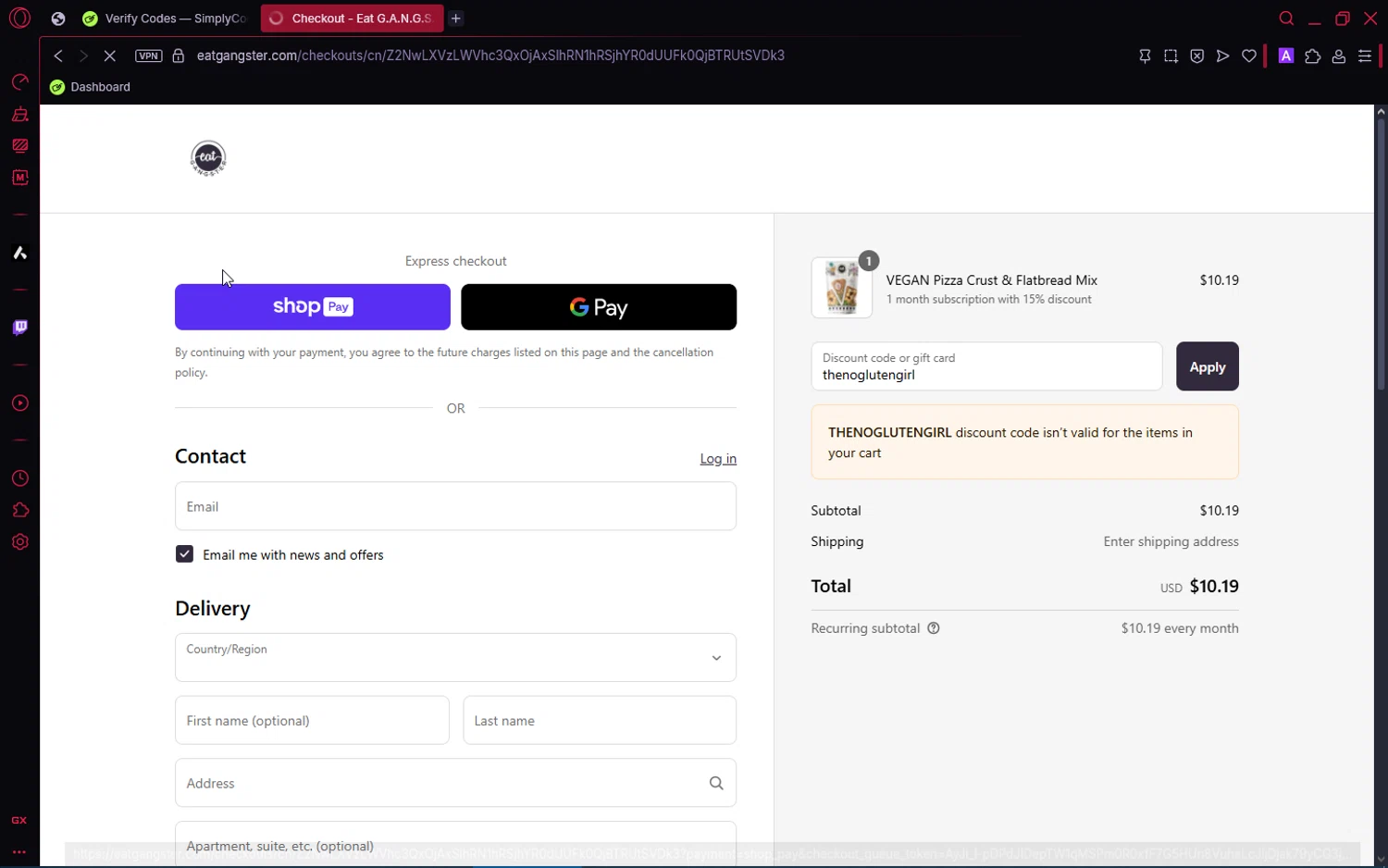Open a new tab with plus button
Image resolution: width=1388 pixels, height=868 pixels.
[x=456, y=19]
